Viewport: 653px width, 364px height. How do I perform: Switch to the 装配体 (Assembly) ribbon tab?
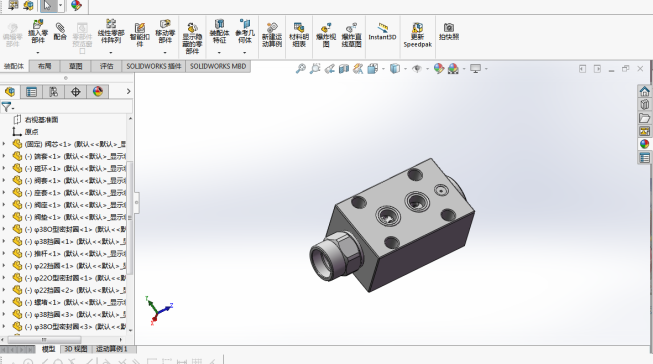click(x=14, y=66)
